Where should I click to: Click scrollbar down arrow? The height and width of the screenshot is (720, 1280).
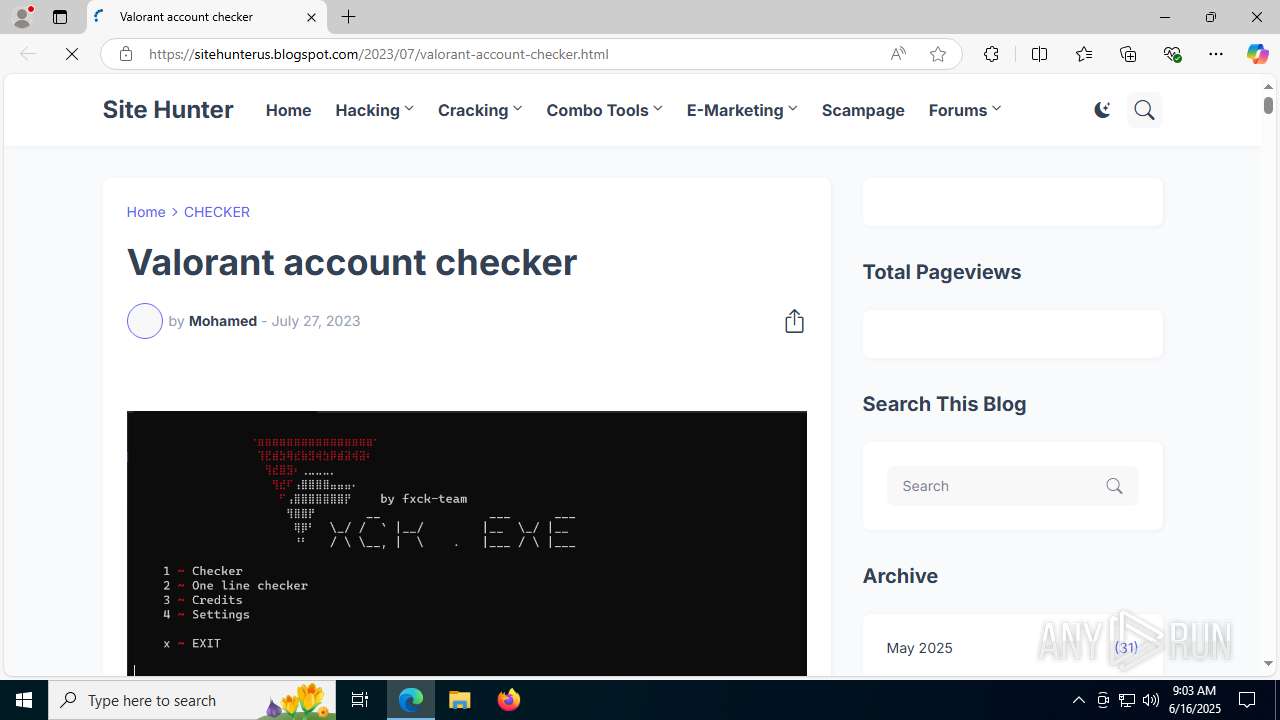(x=1268, y=663)
